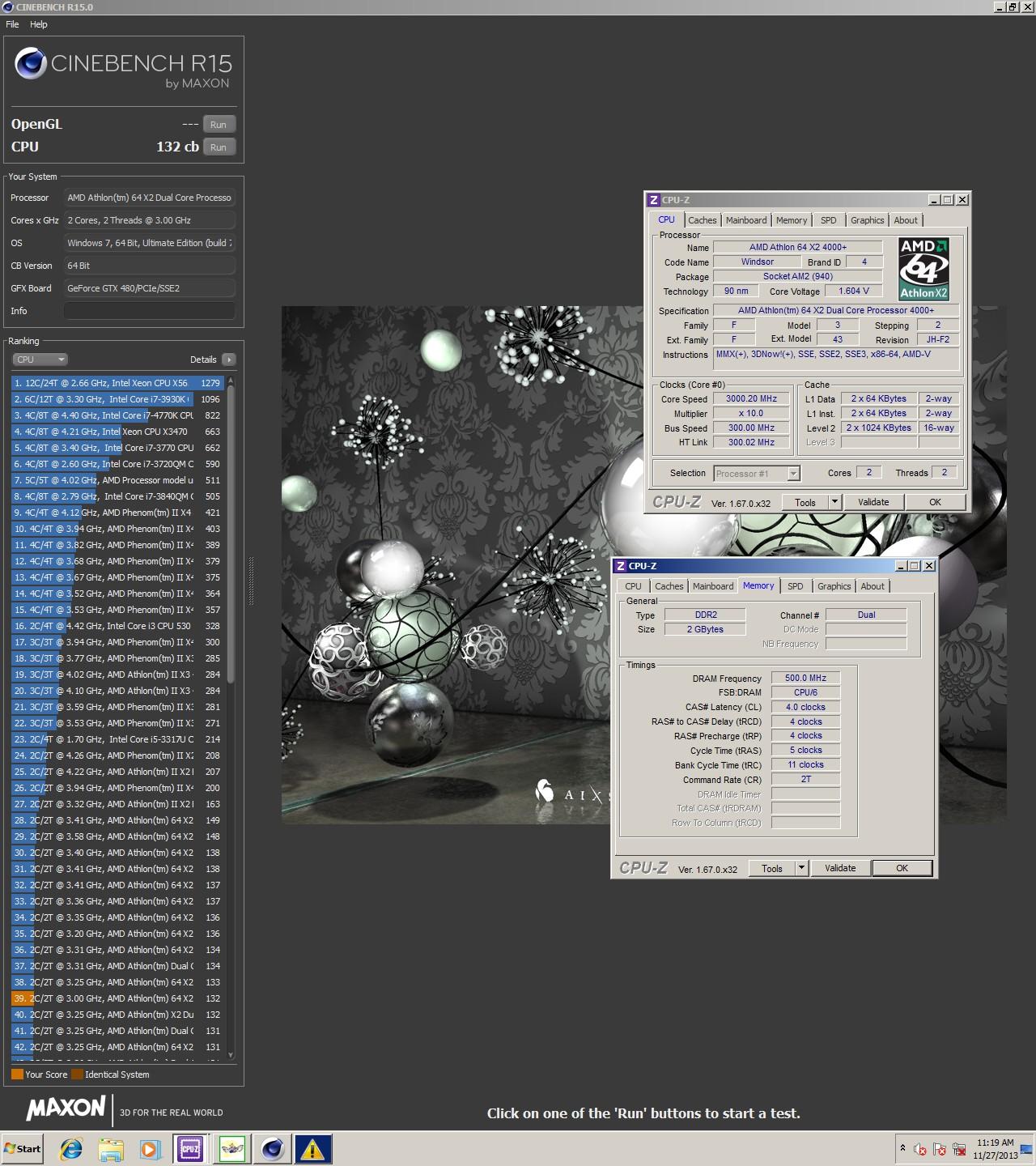Viewport: 1036px width, 1166px height.
Task: Click Tools button in upper CPU-Z window
Action: (x=805, y=503)
